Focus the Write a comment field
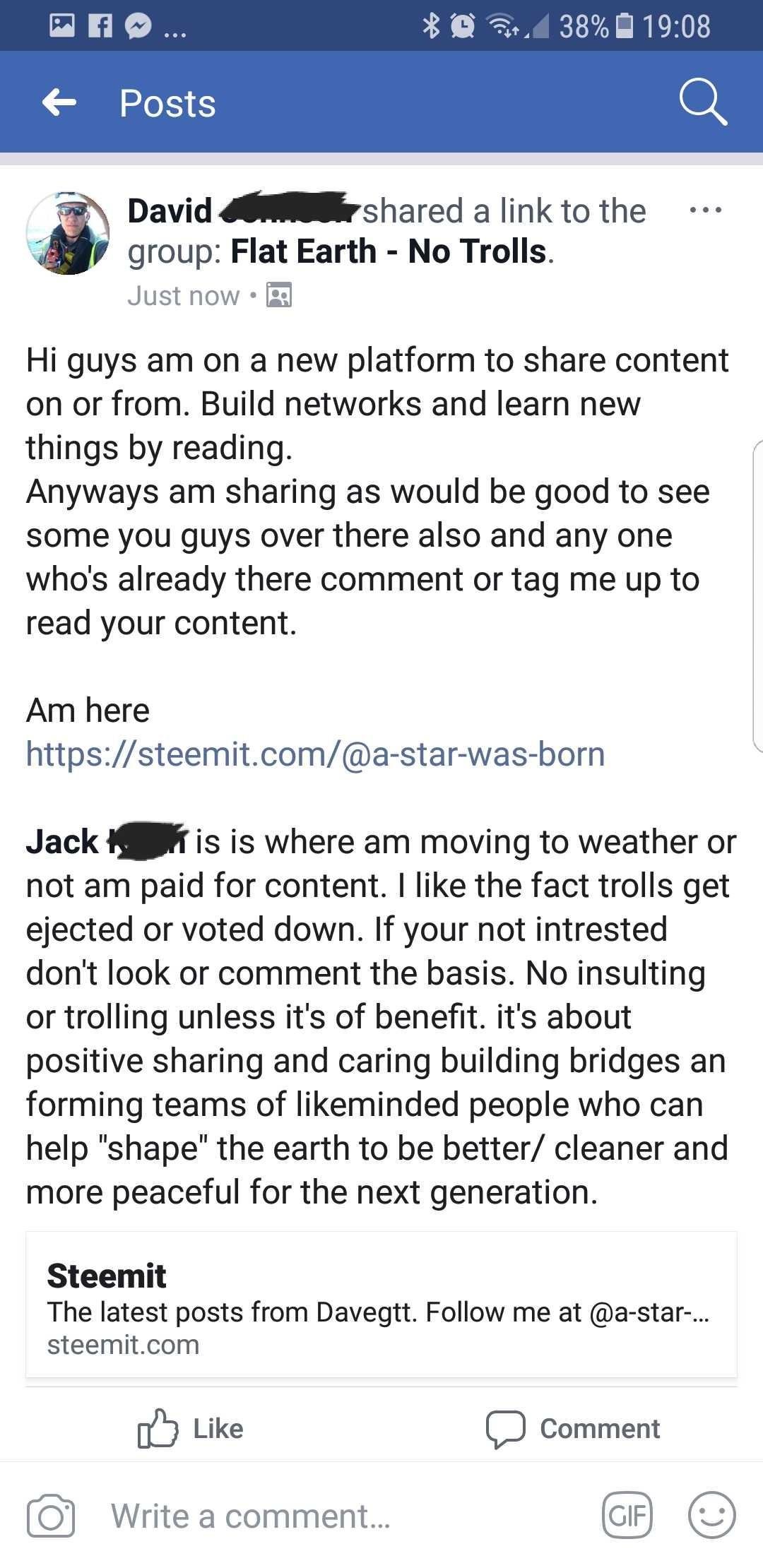 coord(346,1516)
